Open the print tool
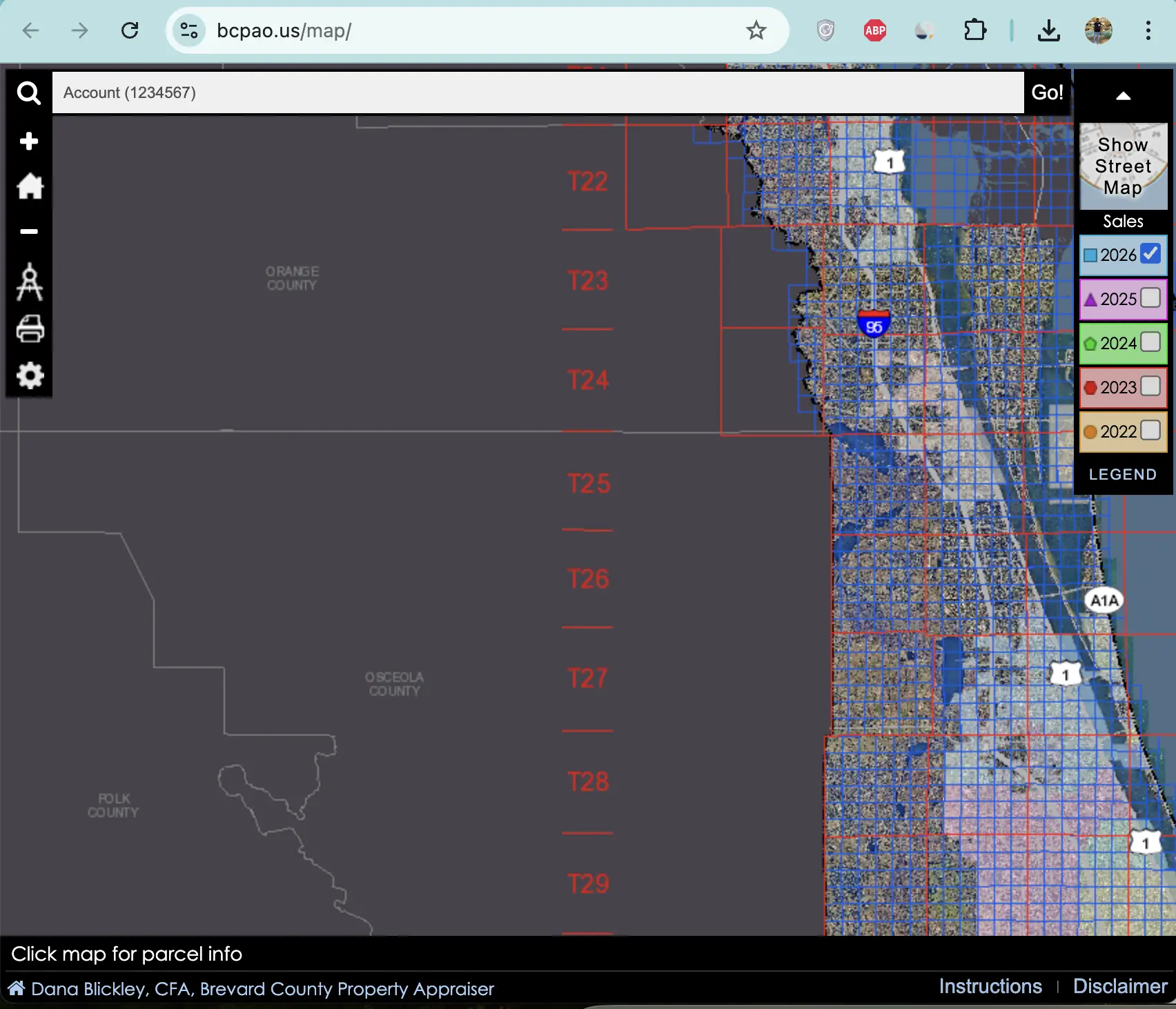This screenshot has width=1176, height=1009. tap(29, 329)
